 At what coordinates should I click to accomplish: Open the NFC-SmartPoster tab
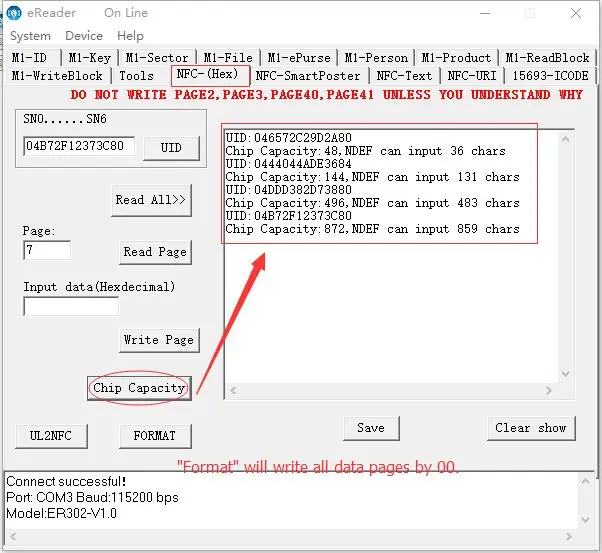(x=308, y=76)
